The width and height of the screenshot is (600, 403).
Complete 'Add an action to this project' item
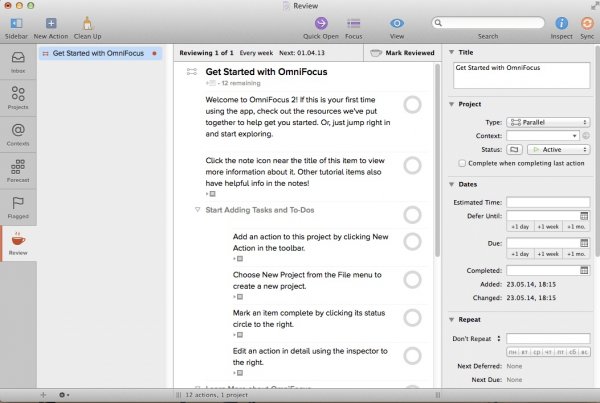(412, 241)
